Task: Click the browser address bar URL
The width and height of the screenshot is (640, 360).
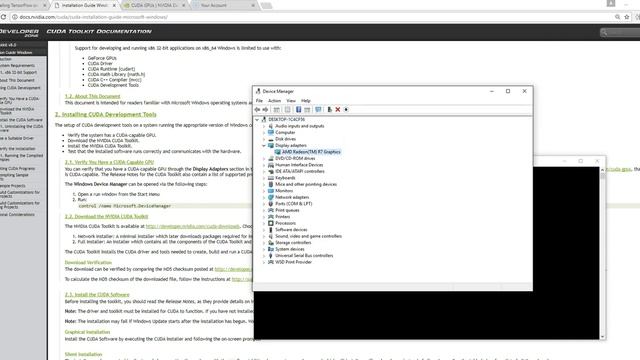Action: pos(94,17)
